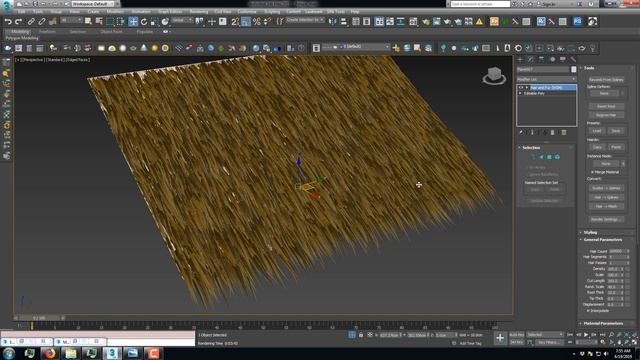The height and width of the screenshot is (360, 640).
Task: Click the Recomb From Splines button
Action: [606, 80]
